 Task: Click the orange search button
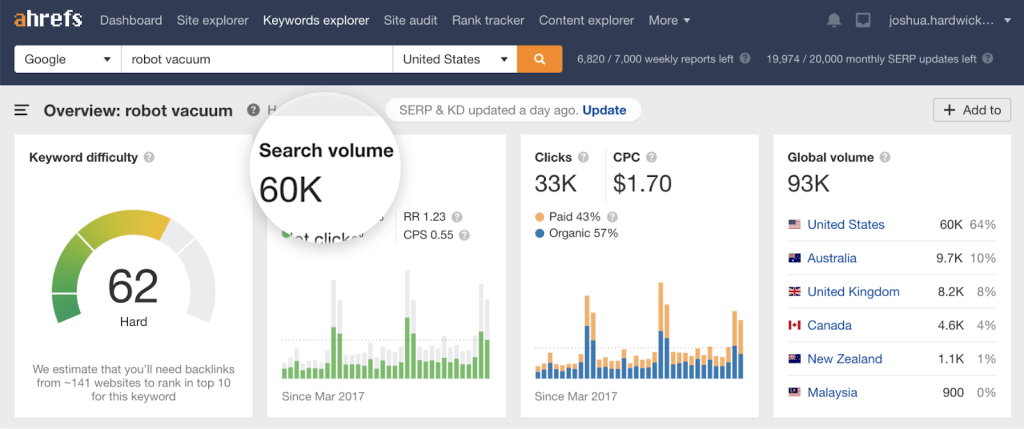539,59
